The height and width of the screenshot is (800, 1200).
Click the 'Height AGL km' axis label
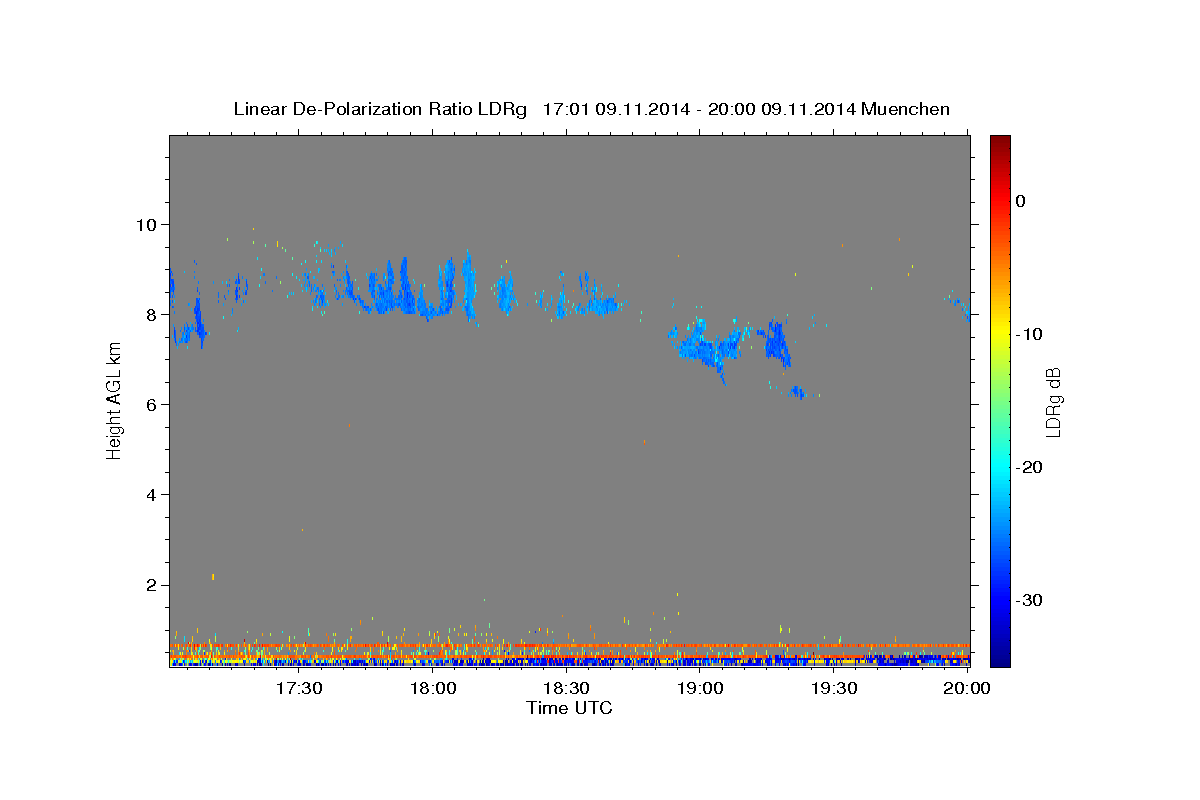click(114, 399)
